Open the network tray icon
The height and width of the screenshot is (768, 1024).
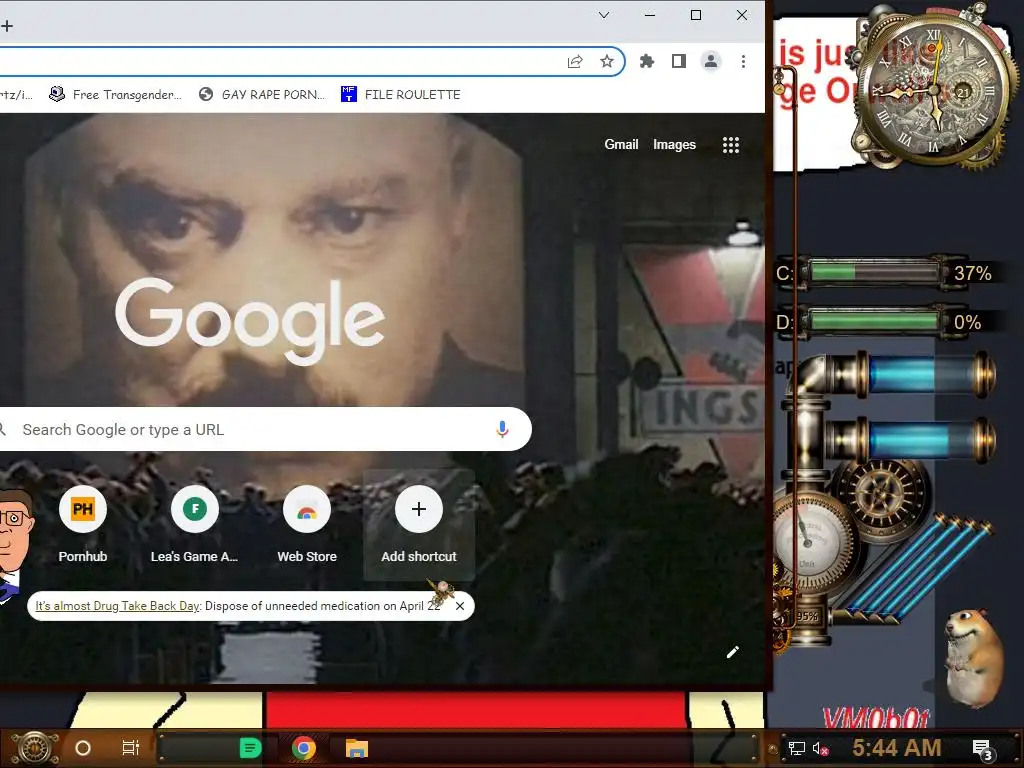(x=797, y=748)
